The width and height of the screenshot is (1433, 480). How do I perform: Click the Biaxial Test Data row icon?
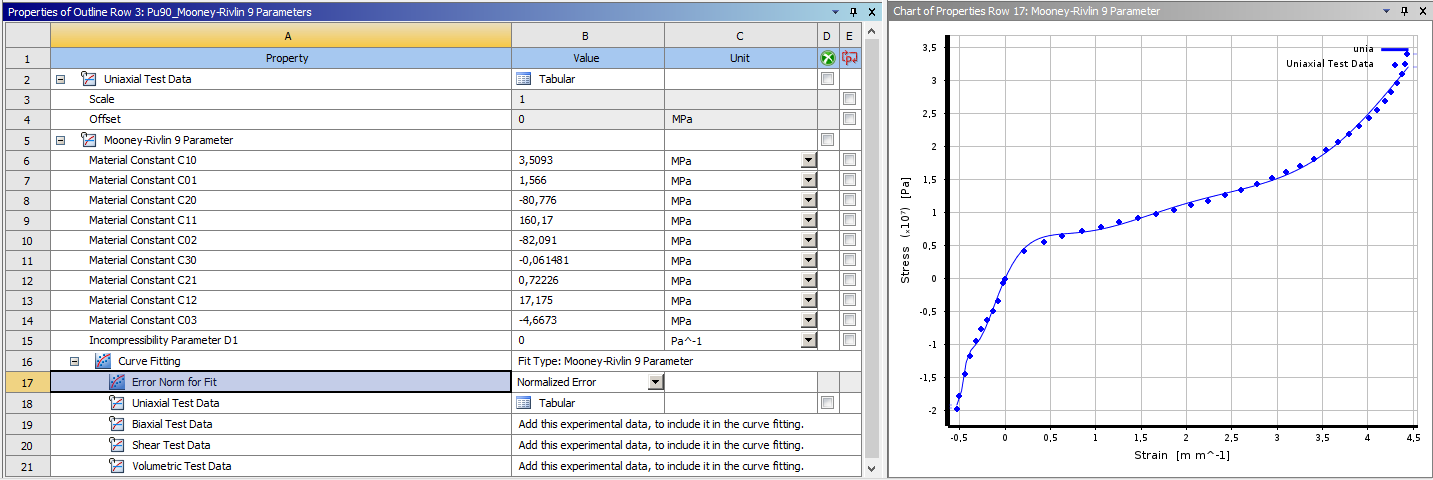(116, 424)
